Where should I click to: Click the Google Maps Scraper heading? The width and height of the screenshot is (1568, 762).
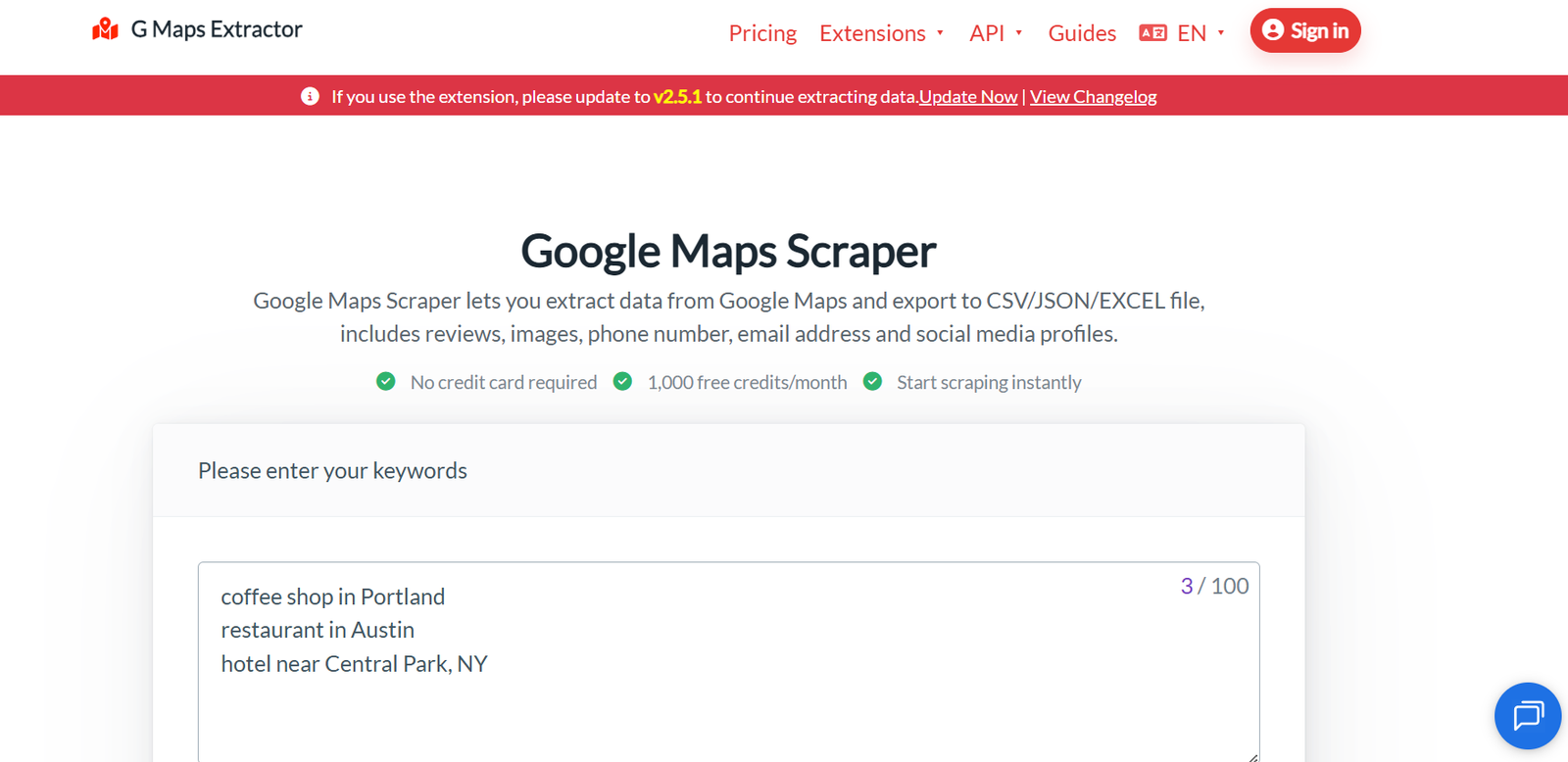point(728,252)
